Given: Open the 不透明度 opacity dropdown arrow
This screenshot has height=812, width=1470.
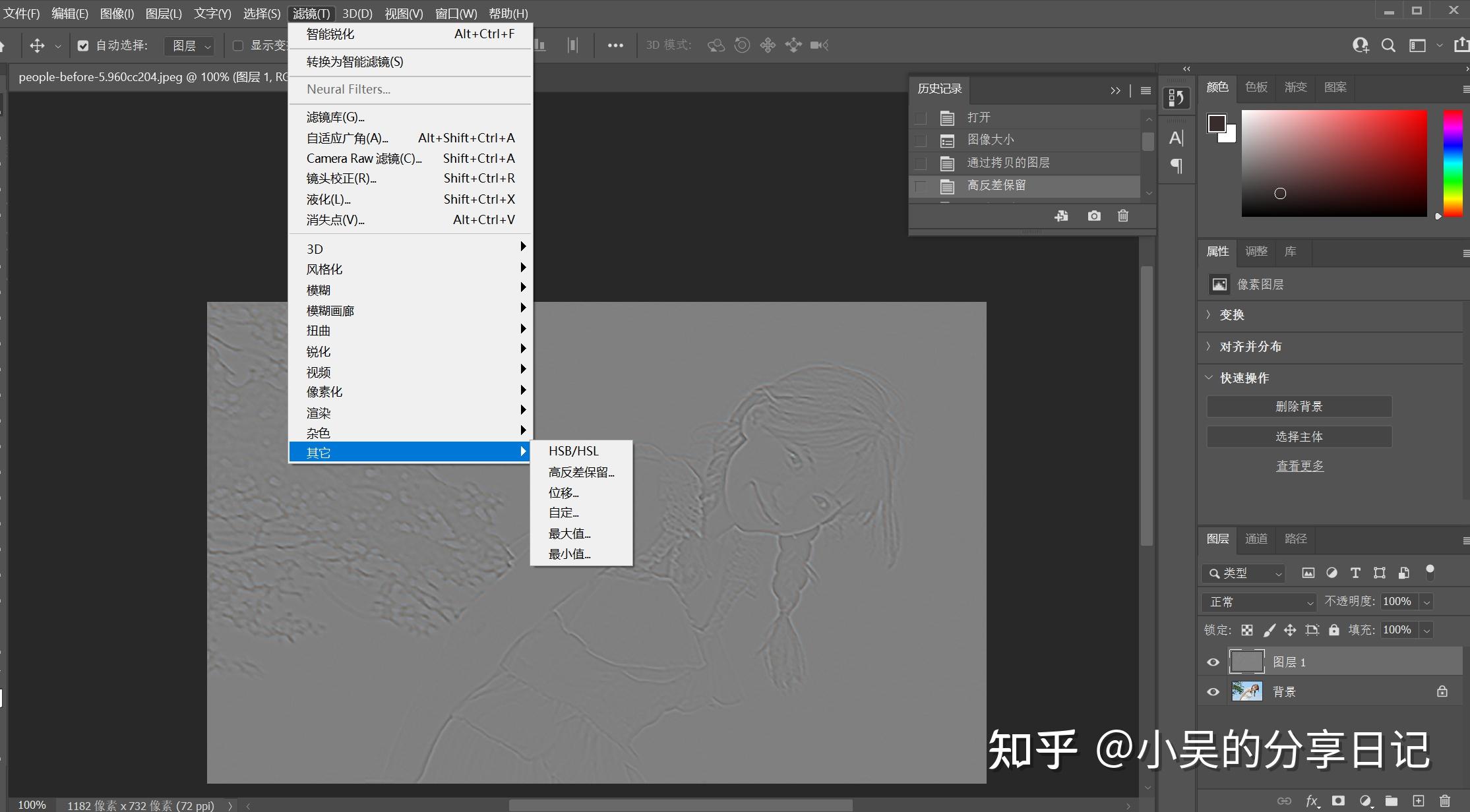Looking at the screenshot, I should (1427, 602).
